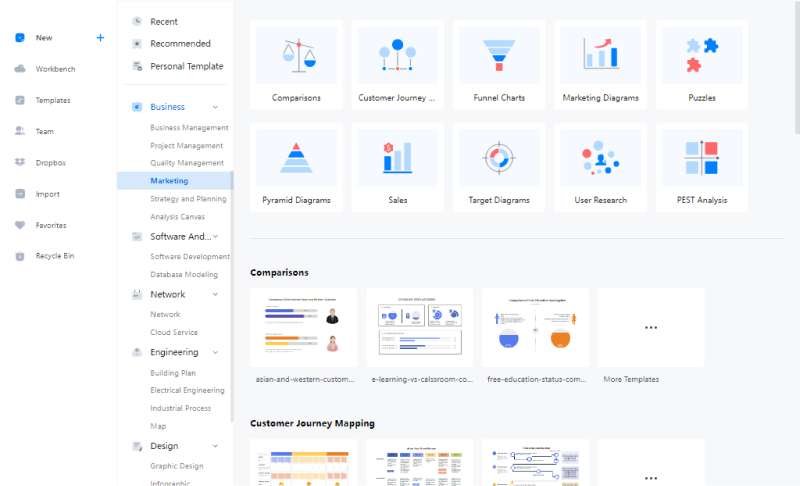This screenshot has height=486, width=800.
Task: Click the ellipsis card under Customer Journey Mapping
Action: (651, 463)
